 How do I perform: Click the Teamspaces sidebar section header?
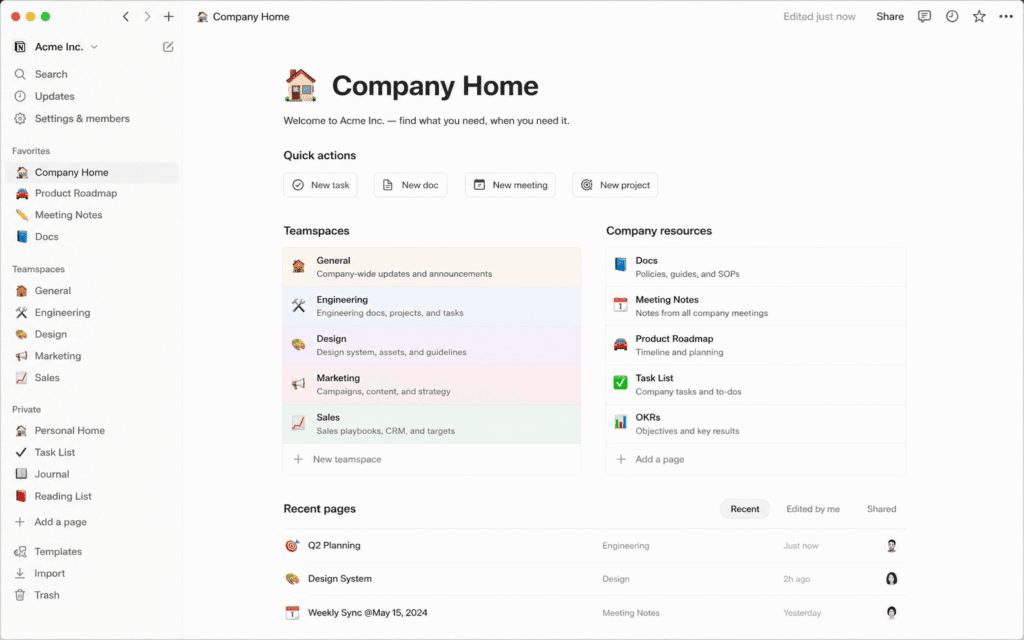[x=38, y=269]
